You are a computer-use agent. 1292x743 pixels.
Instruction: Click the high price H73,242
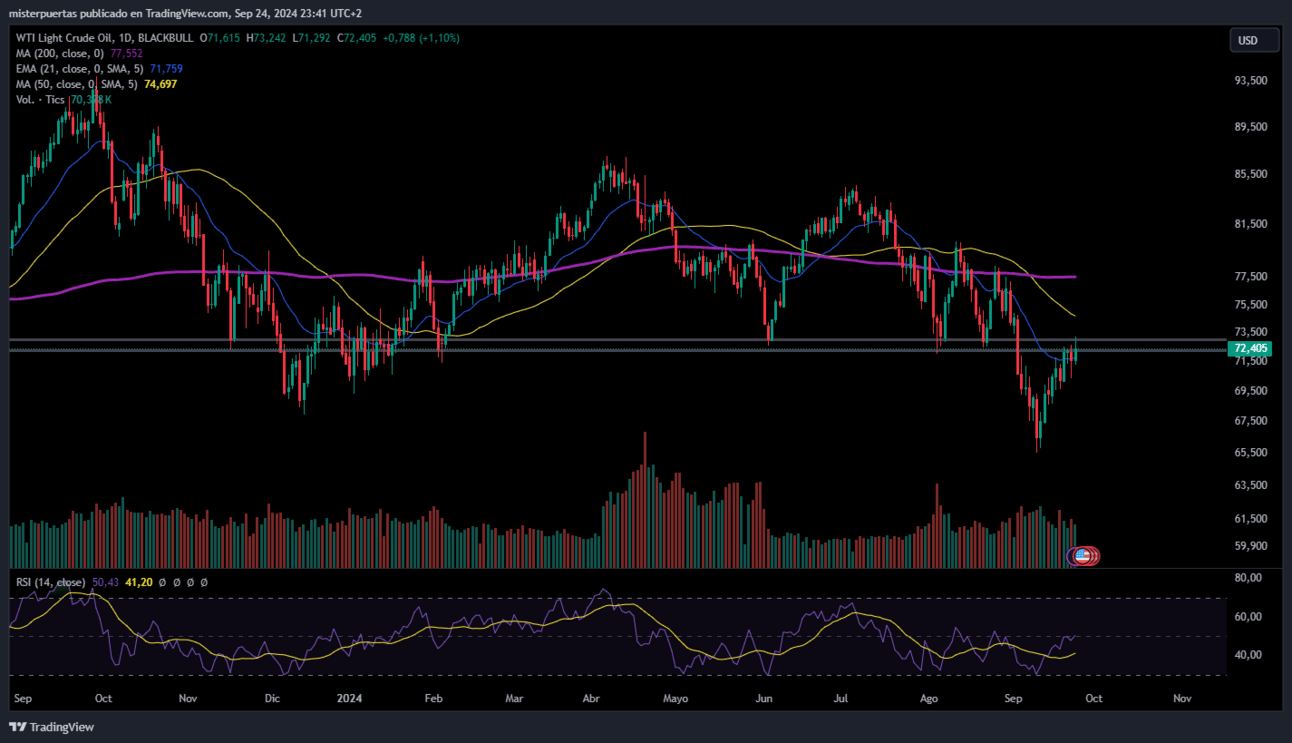[x=268, y=38]
